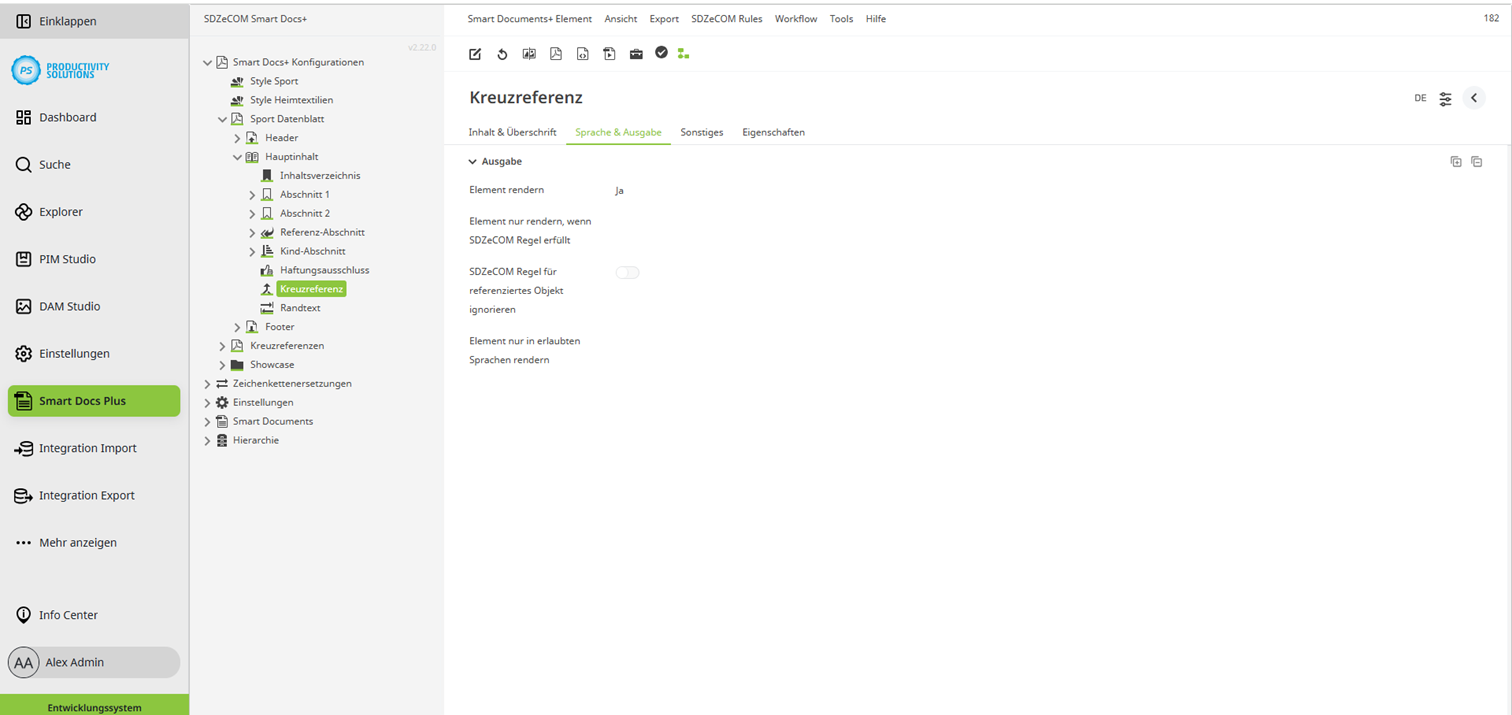Viewport: 1512px width, 715px height.
Task: Click the code file toolbar icon
Action: (582, 54)
